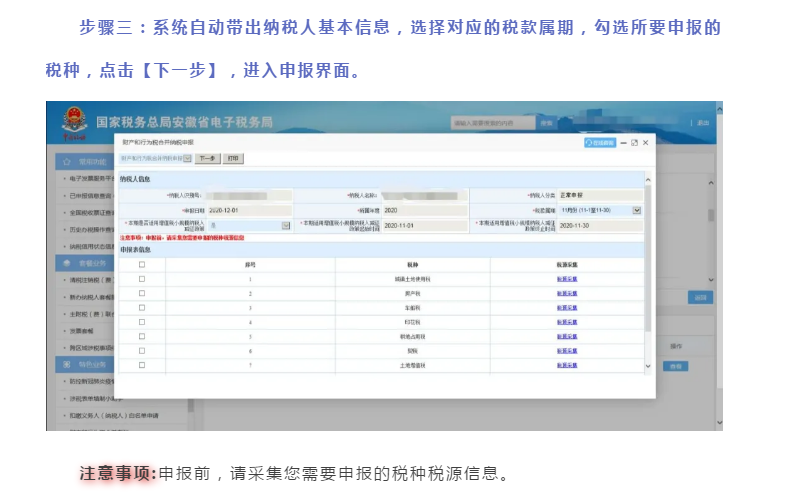Check the box for row 4 印花税
Image resolution: width=795 pixels, height=497 pixels.
click(x=142, y=322)
